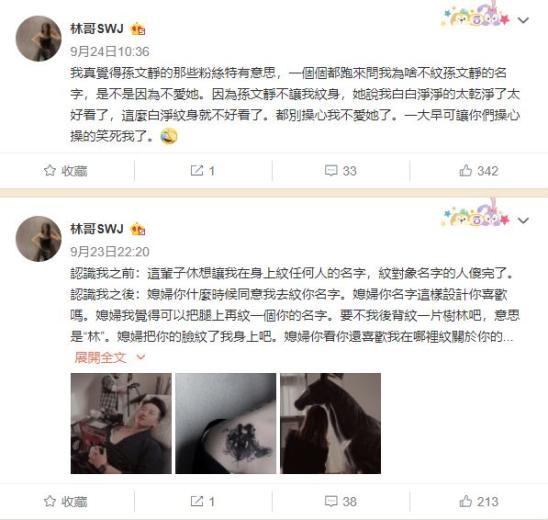Open comments icon showing 33
The image size is (548, 520).
pos(331,171)
